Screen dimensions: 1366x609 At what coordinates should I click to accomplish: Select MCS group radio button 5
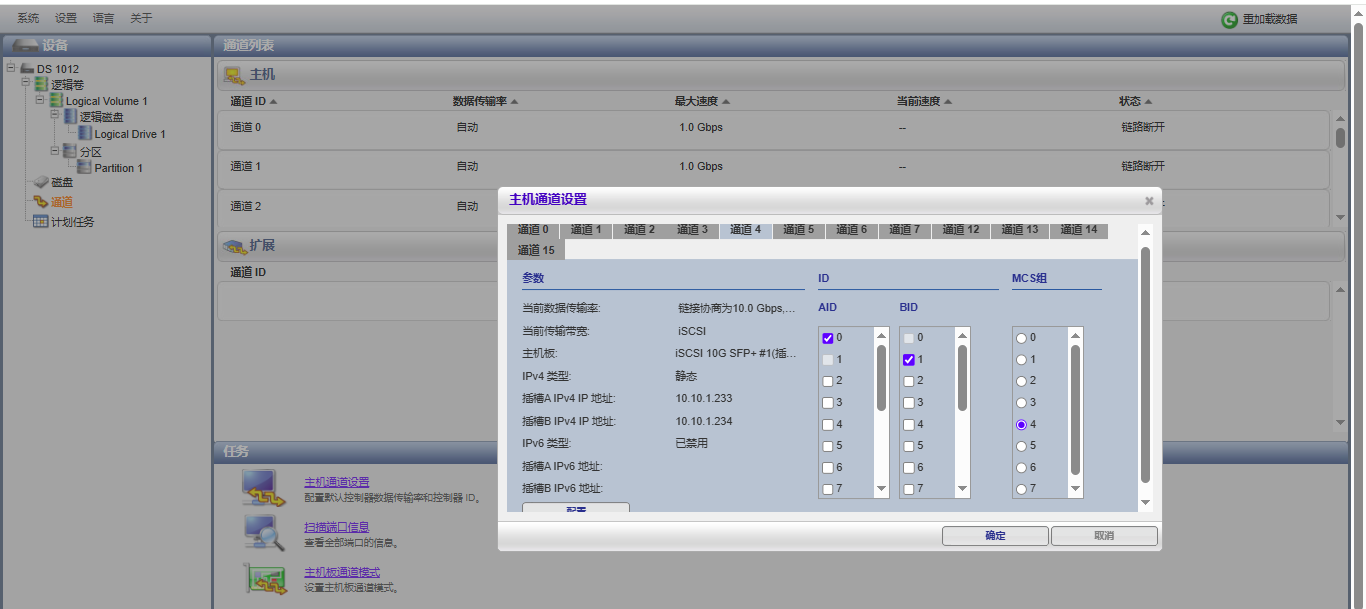[x=1021, y=446]
